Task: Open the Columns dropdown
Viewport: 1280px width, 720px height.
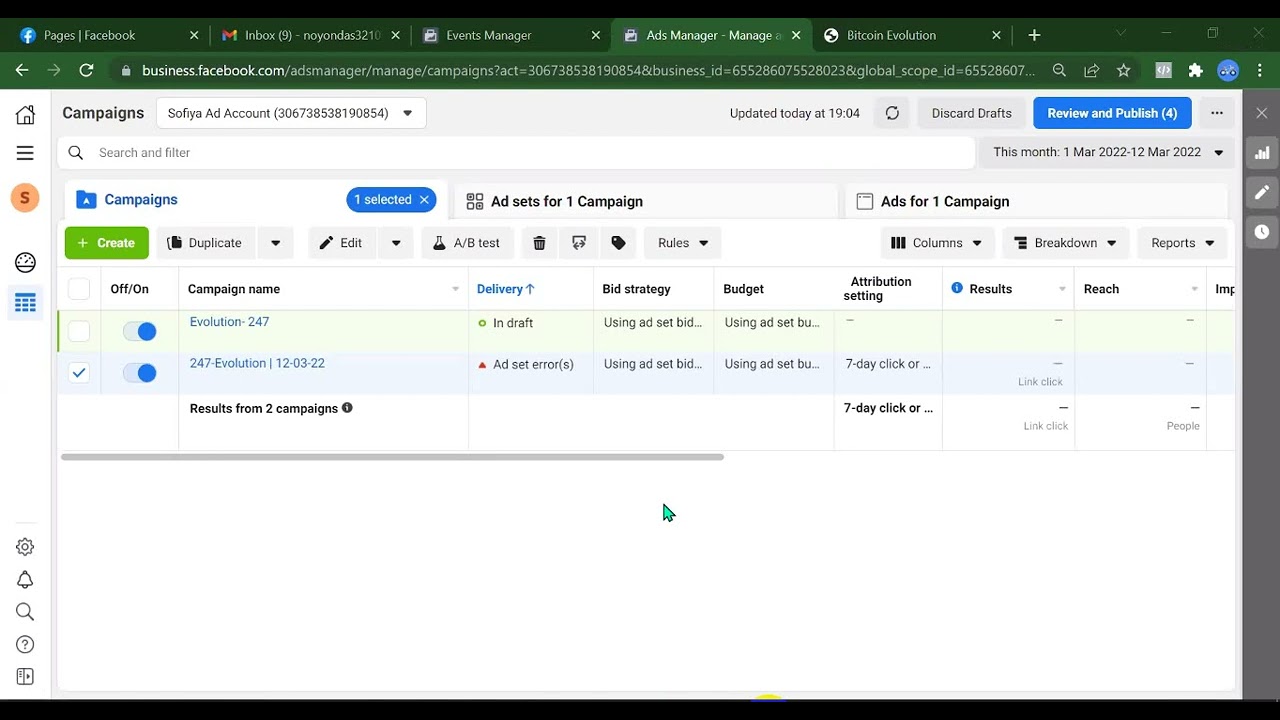Action: pyautogui.click(x=937, y=243)
